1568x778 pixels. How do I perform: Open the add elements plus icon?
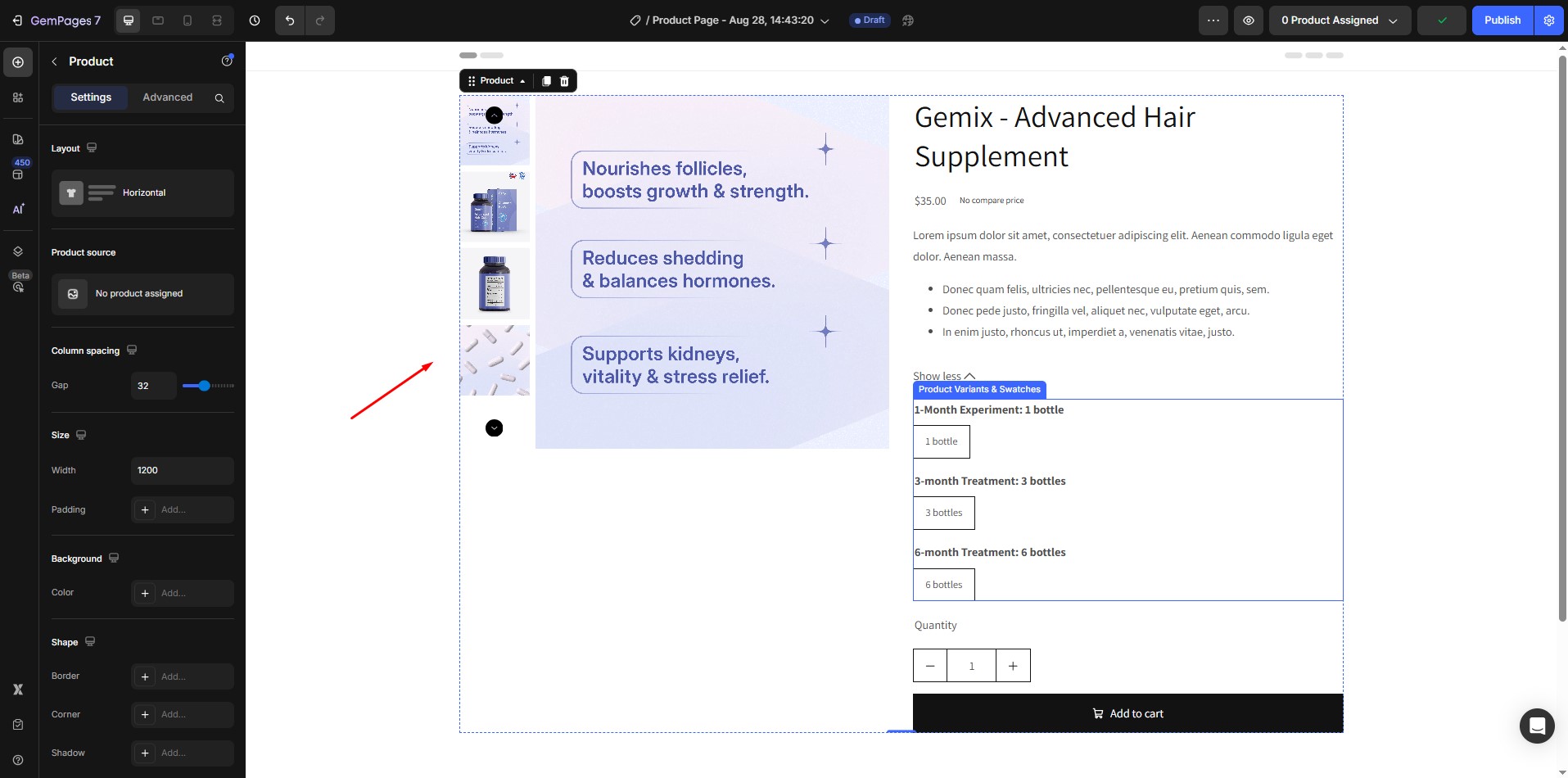tap(18, 62)
